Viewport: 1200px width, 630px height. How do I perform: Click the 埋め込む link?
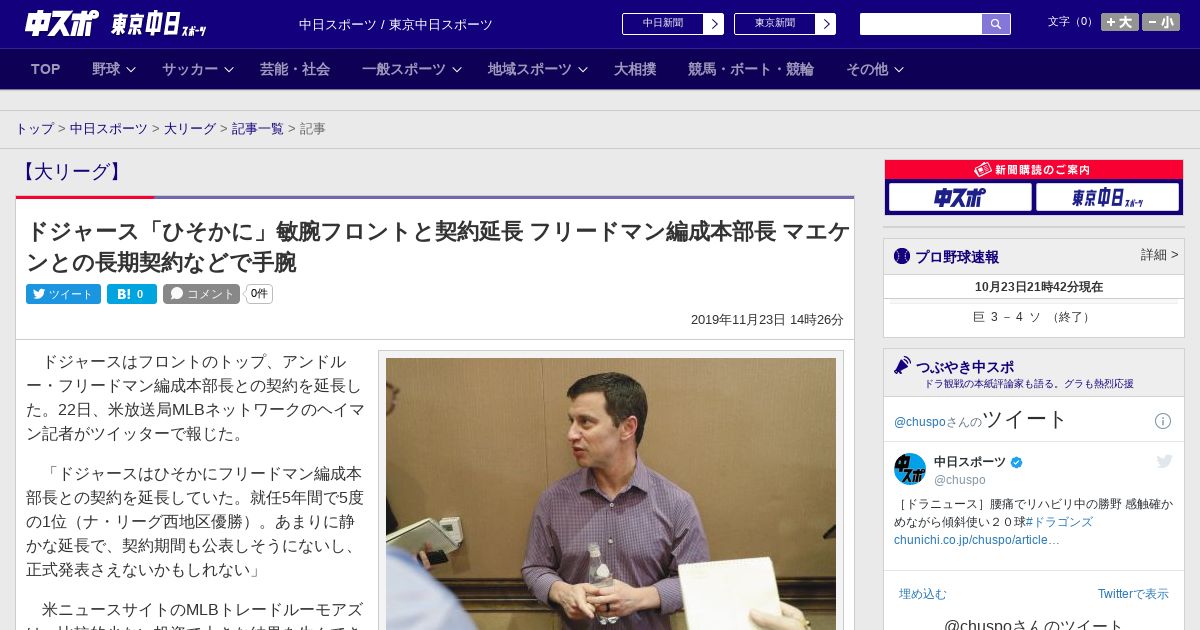922,594
